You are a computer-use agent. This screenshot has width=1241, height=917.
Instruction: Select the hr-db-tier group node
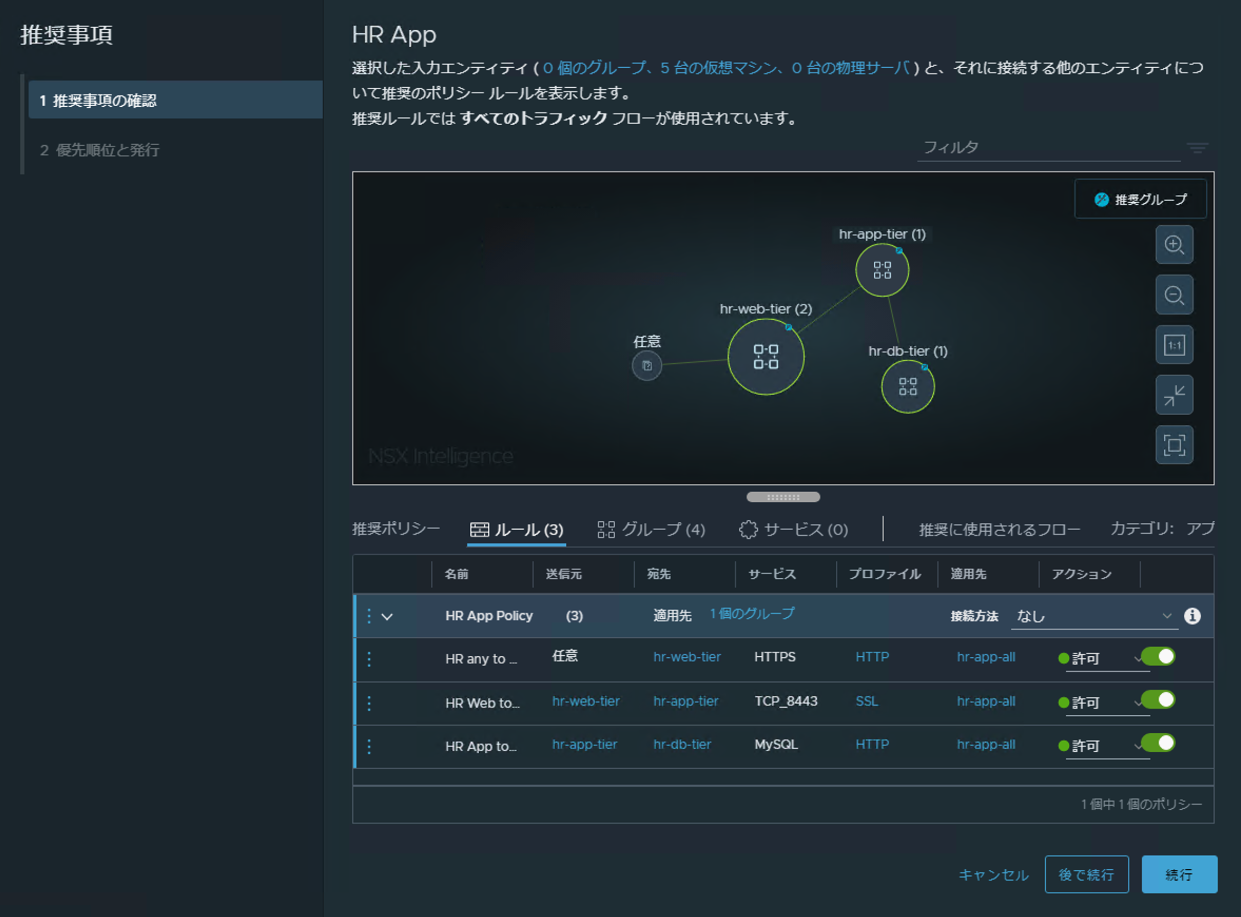907,387
